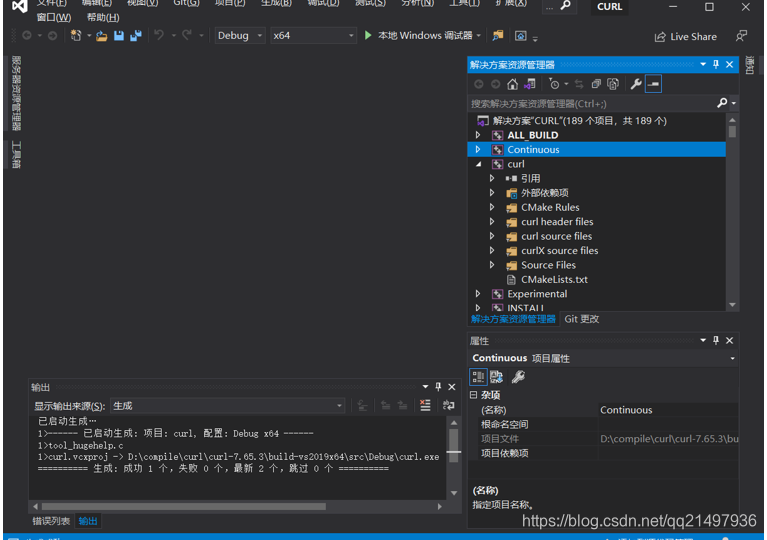Expand the 外部依赖项 folder

[492, 193]
